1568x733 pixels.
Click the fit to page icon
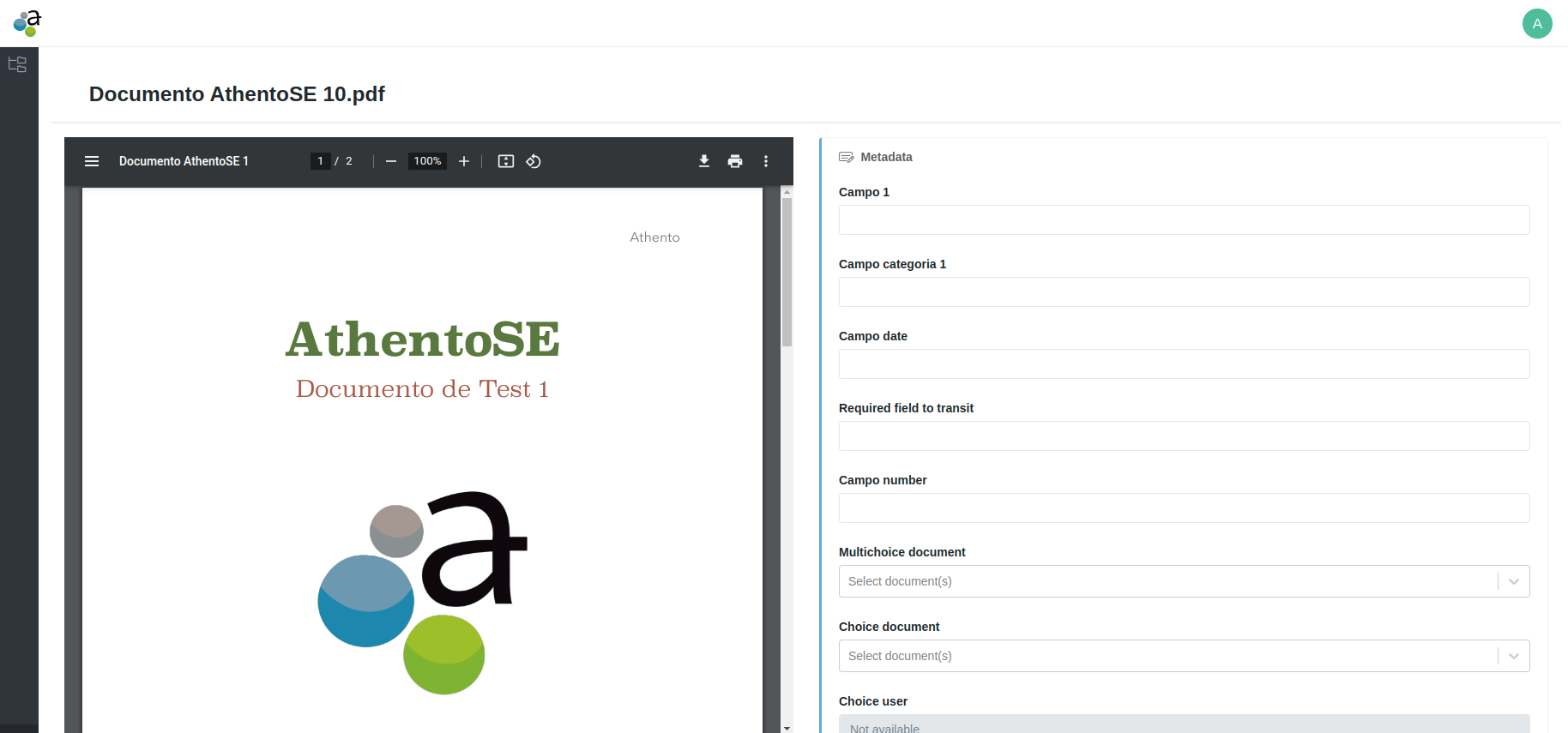(506, 161)
